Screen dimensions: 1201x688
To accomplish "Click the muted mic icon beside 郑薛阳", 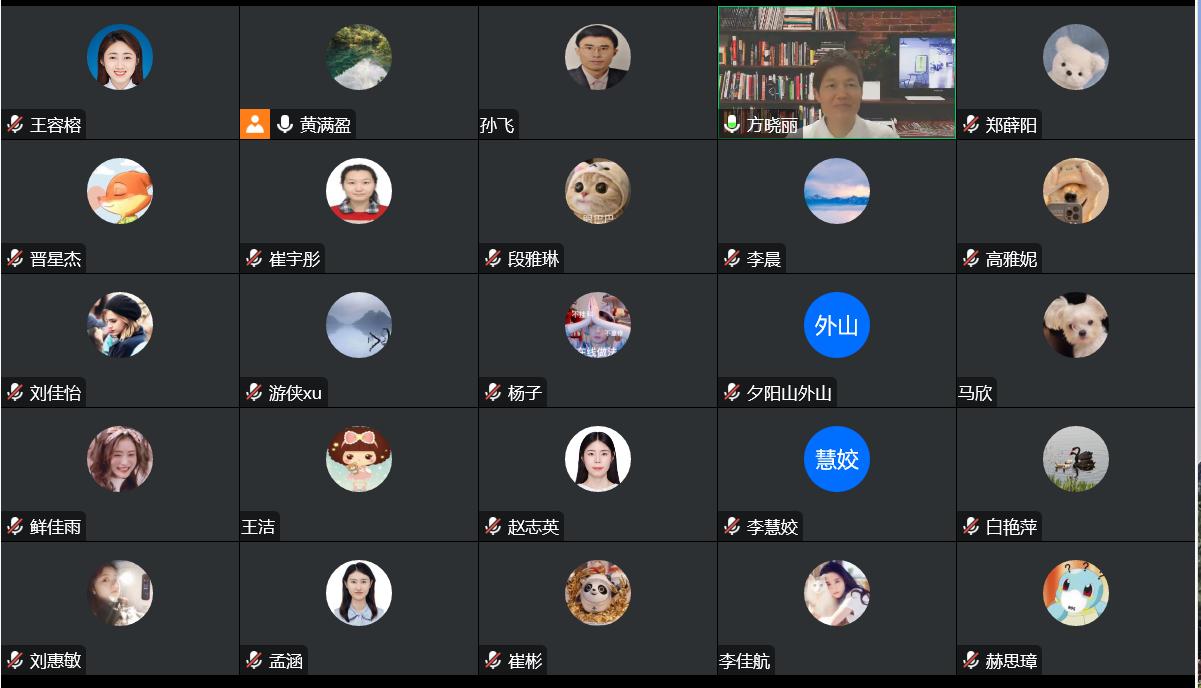I will pyautogui.click(x=971, y=125).
